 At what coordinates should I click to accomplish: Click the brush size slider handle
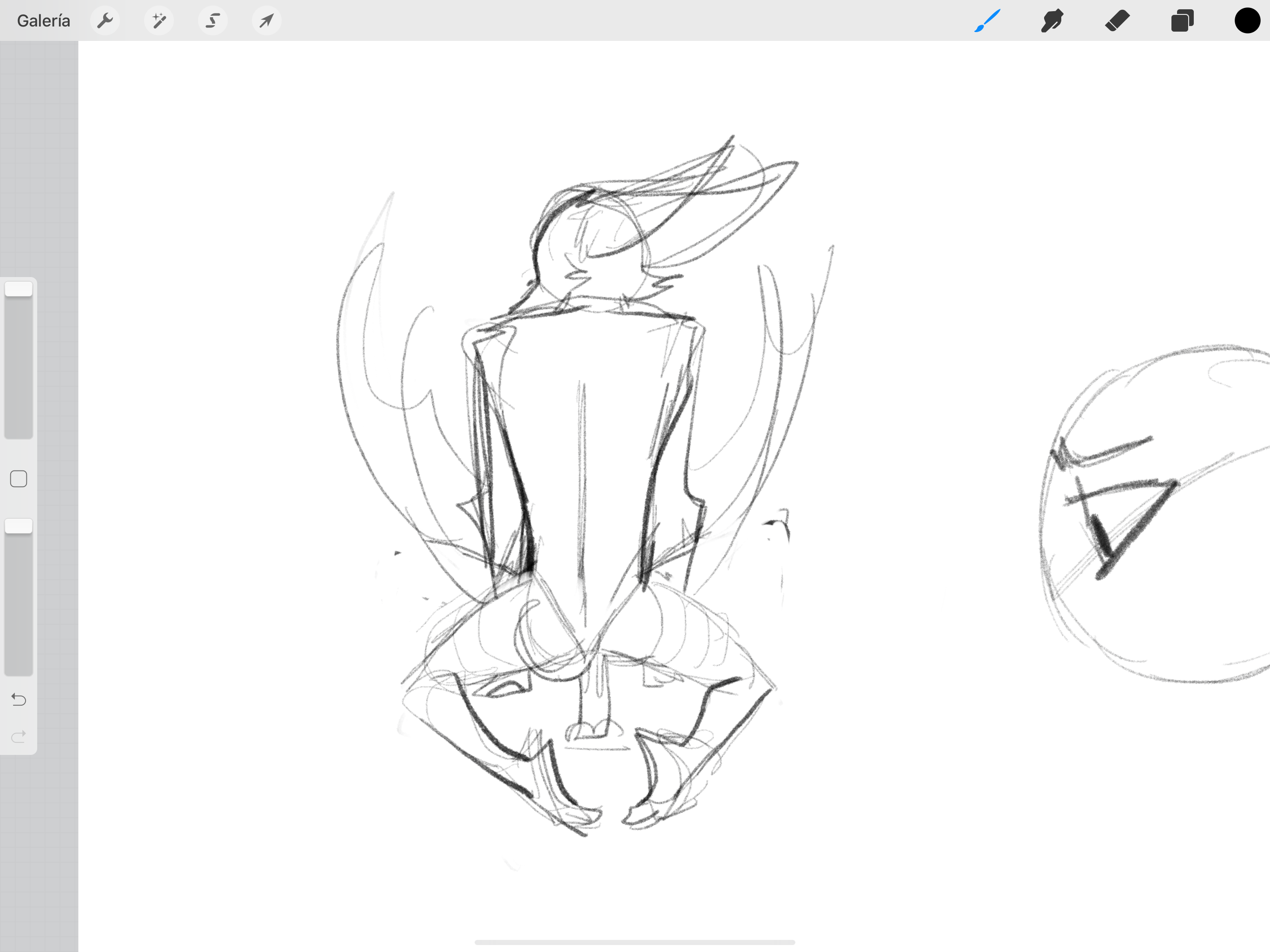pos(19,289)
